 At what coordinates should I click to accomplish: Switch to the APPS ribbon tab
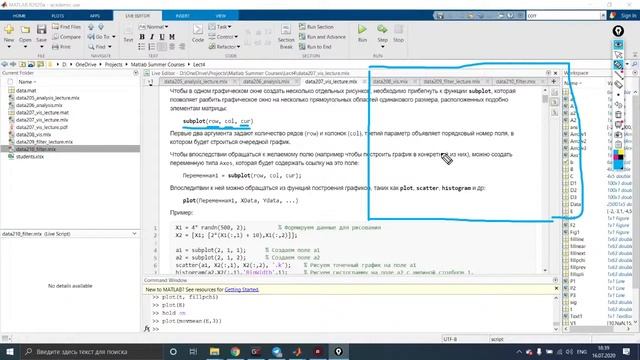click(95, 16)
